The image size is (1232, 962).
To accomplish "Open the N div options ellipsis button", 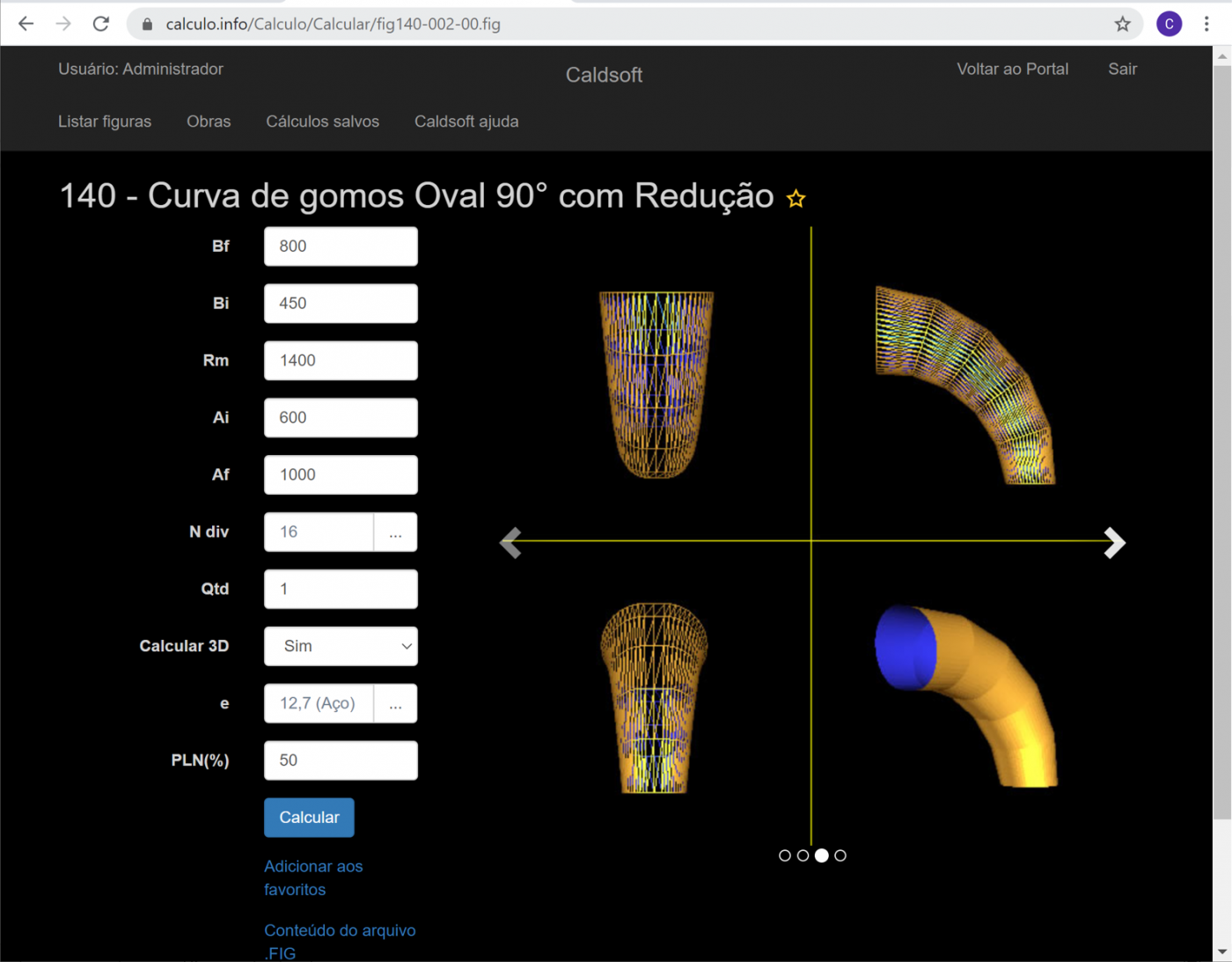I will click(x=395, y=532).
